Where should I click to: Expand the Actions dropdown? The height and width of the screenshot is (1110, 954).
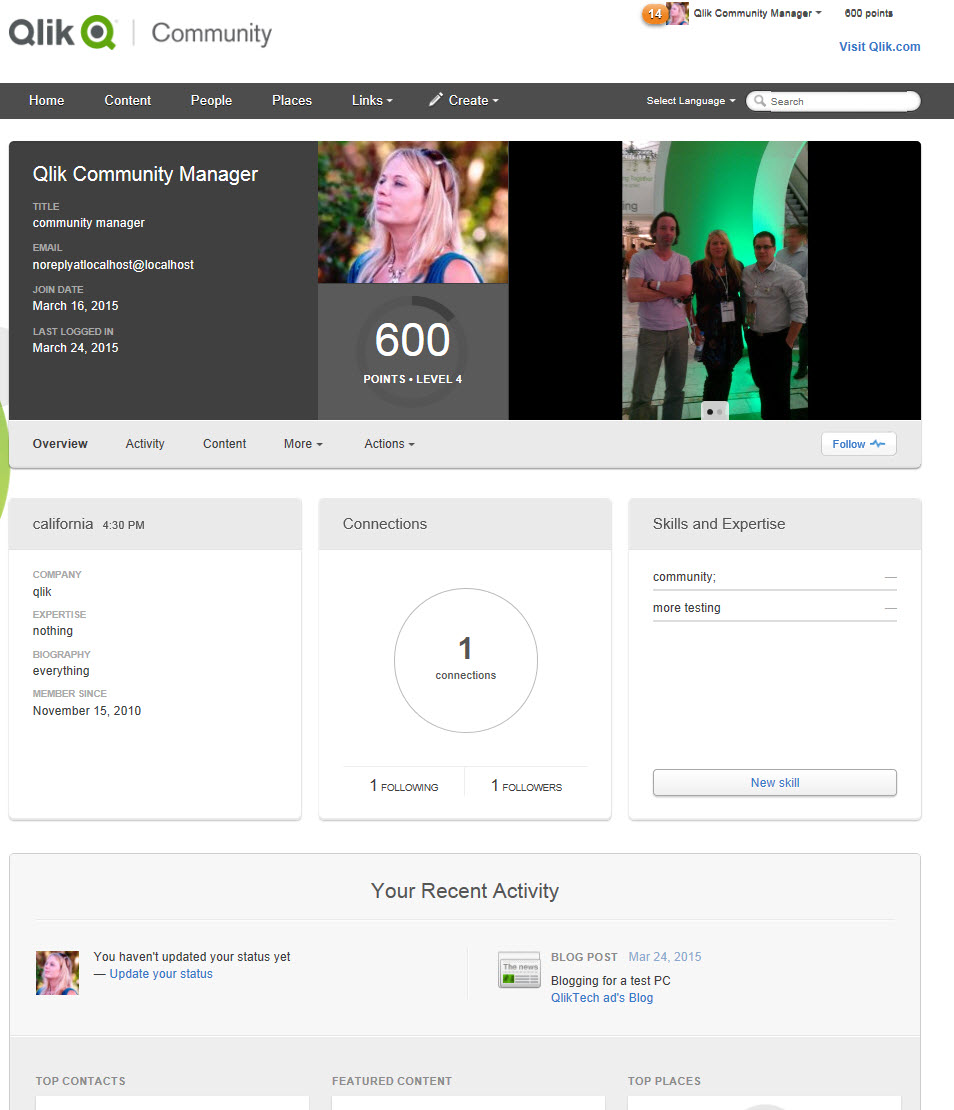coord(389,444)
